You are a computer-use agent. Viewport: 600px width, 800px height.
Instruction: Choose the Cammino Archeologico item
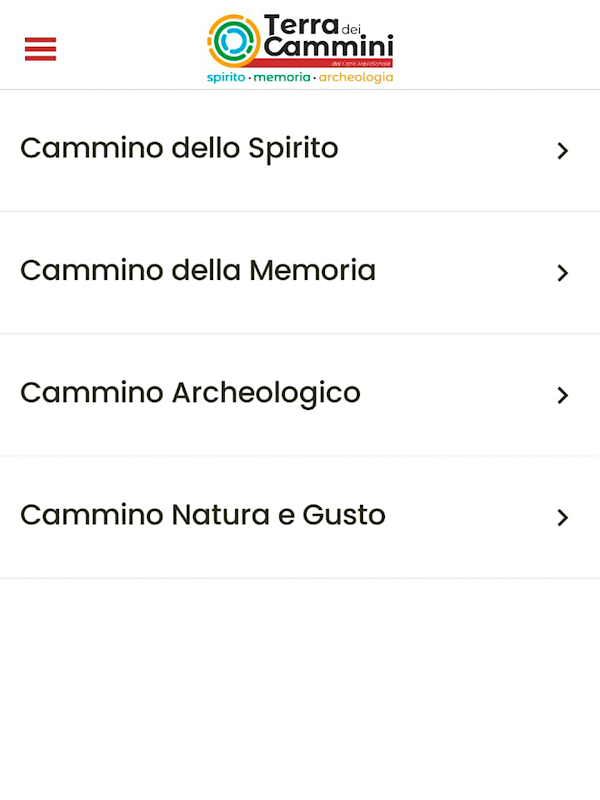tap(190, 393)
